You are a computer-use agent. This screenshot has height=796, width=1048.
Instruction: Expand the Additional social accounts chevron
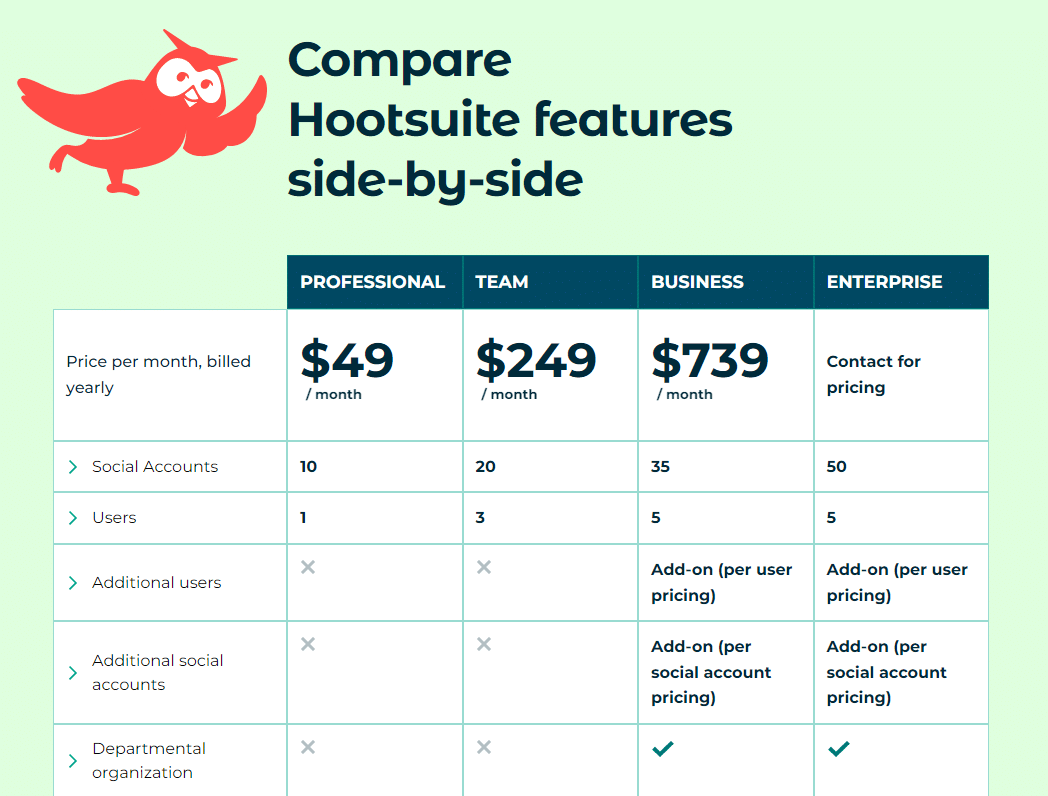pos(73,672)
